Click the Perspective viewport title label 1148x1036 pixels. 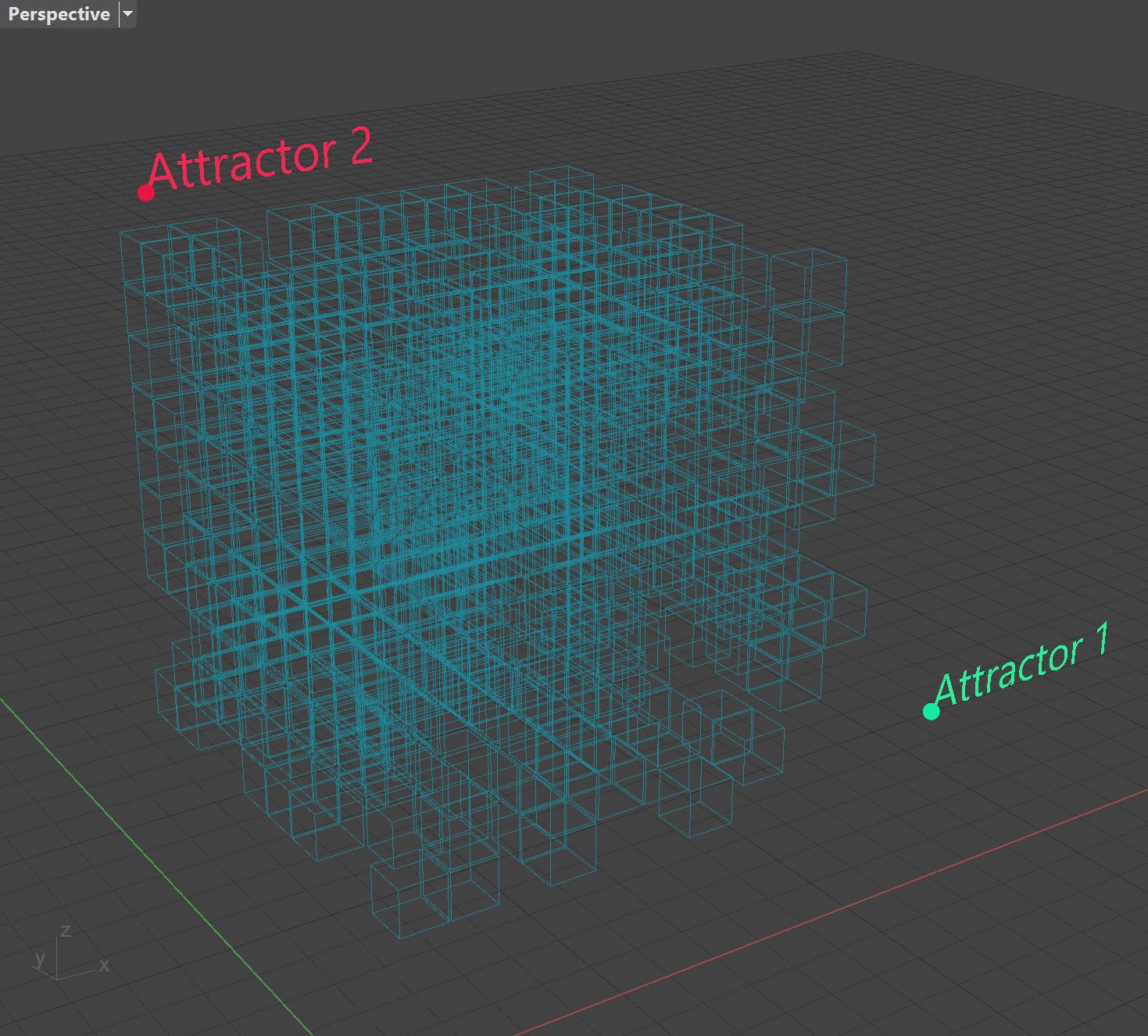tap(59, 14)
